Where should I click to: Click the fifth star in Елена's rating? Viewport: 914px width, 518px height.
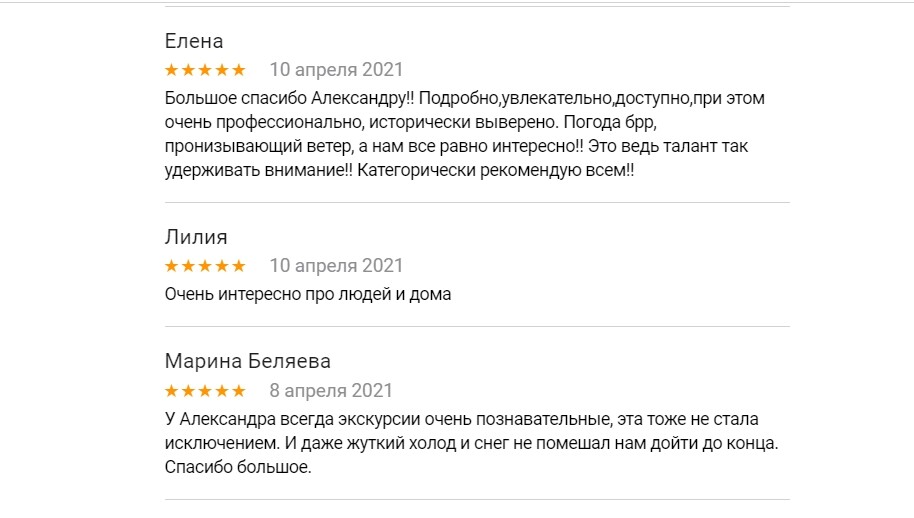click(238, 70)
